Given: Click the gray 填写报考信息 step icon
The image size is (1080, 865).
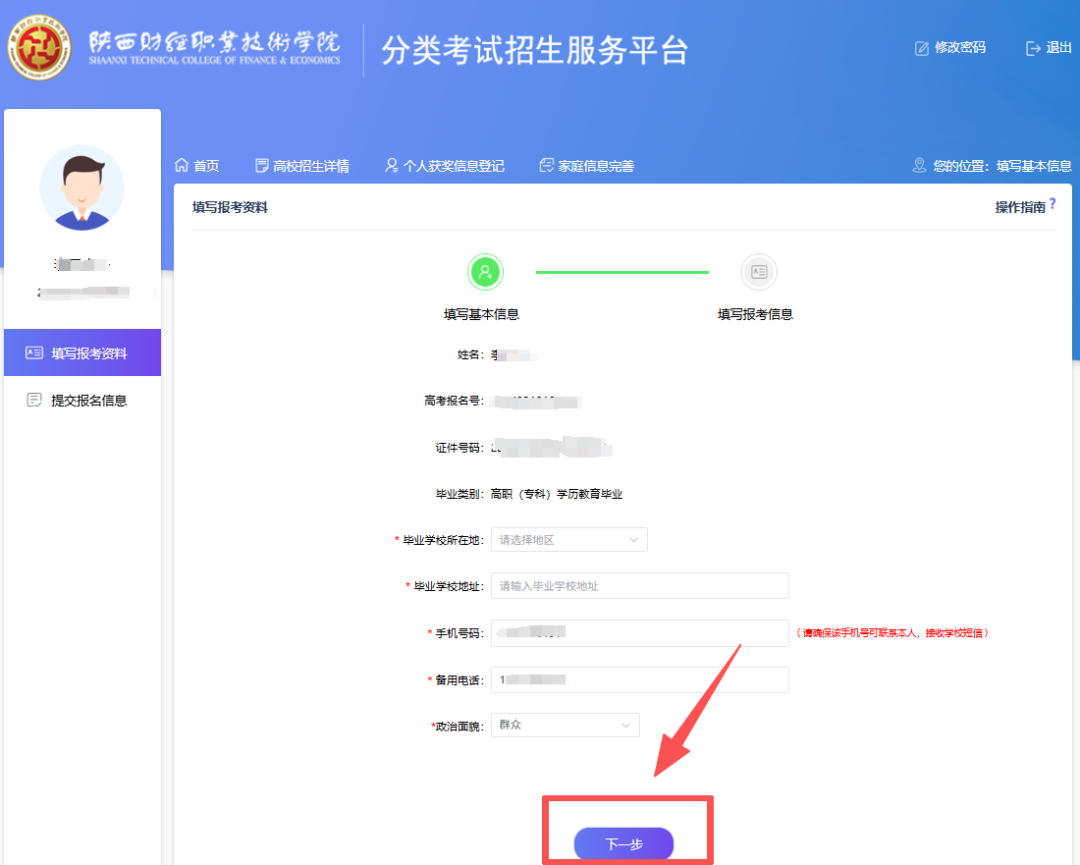Looking at the screenshot, I should coord(758,271).
